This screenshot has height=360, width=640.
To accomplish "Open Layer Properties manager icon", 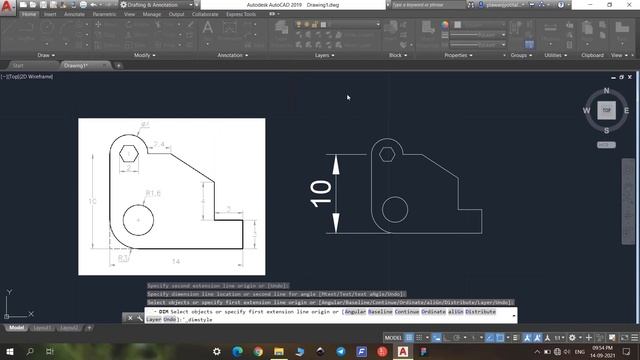I will (x=281, y=28).
